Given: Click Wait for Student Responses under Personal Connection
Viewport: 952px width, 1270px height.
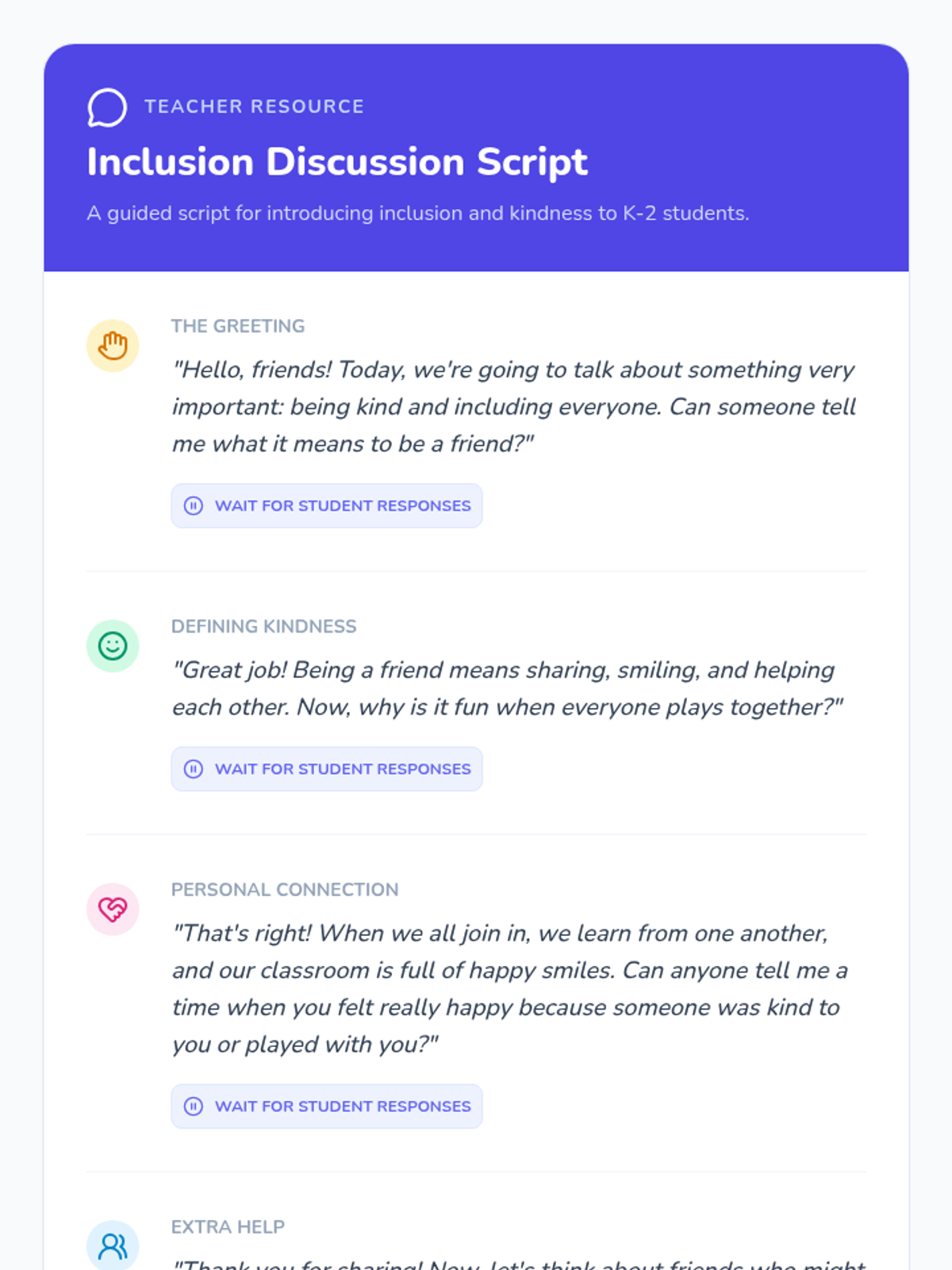Looking at the screenshot, I should 327,1106.
